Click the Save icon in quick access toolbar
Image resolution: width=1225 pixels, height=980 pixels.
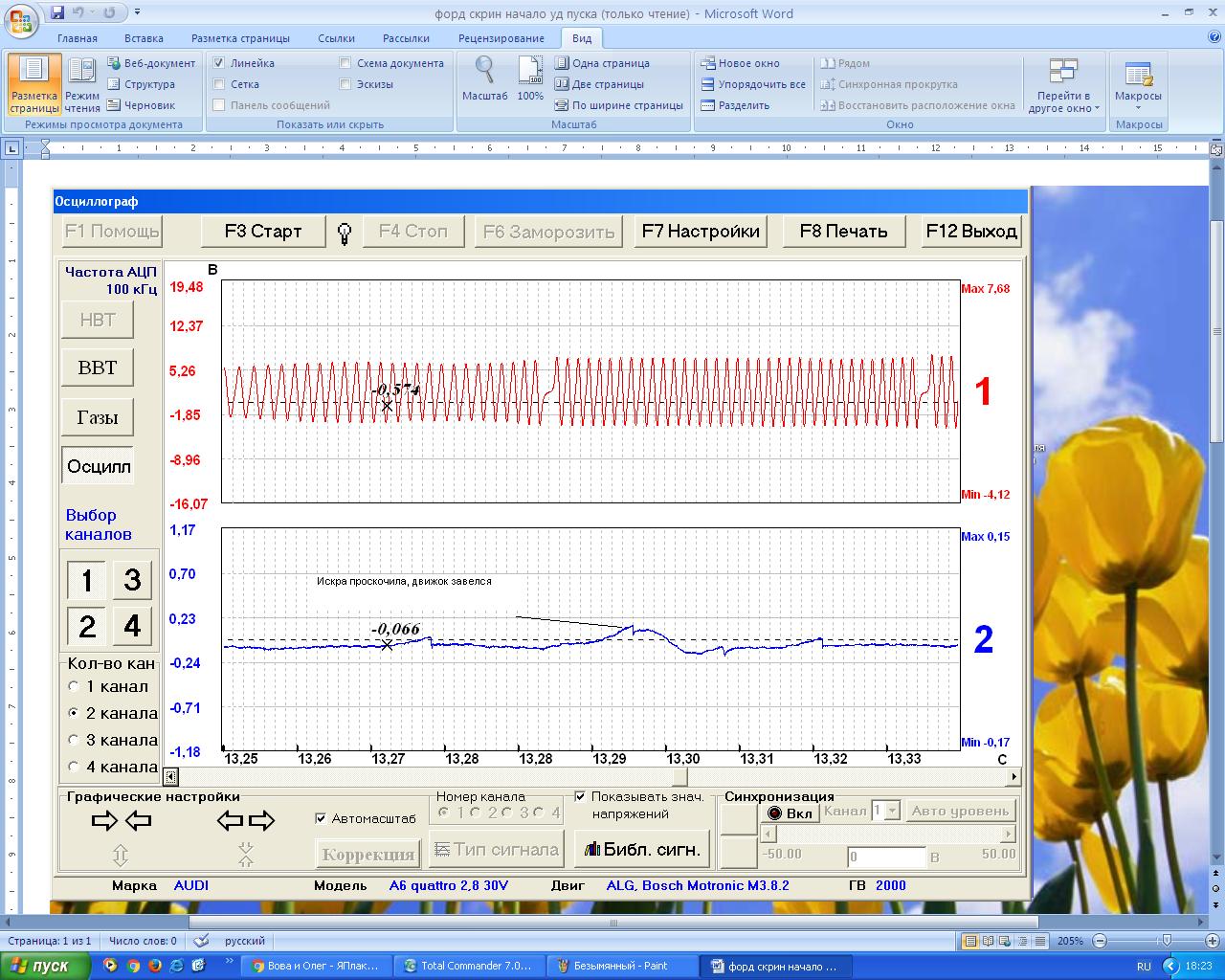click(x=58, y=12)
